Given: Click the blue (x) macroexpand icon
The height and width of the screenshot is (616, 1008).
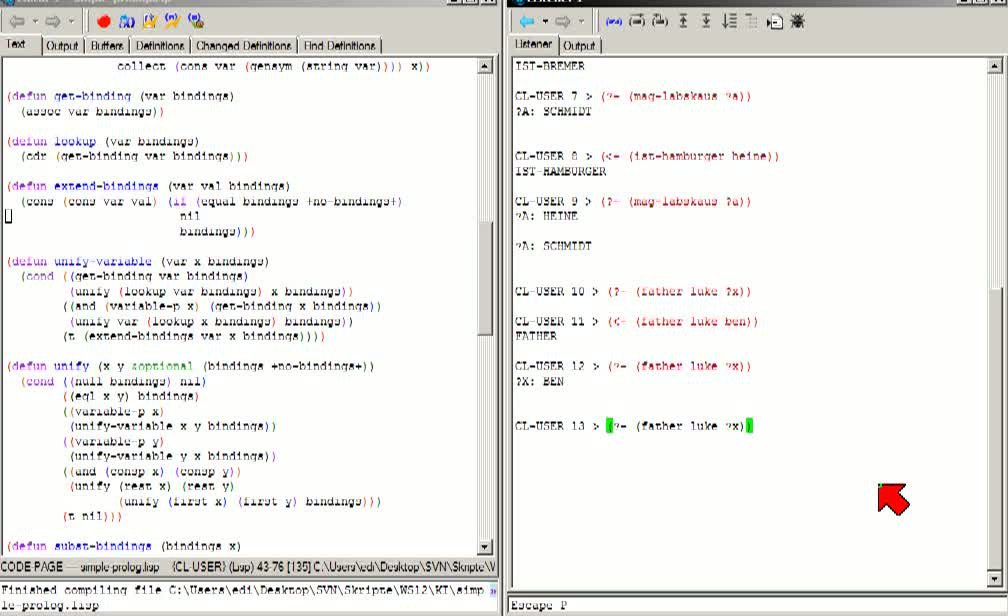Looking at the screenshot, I should (x=127, y=22).
